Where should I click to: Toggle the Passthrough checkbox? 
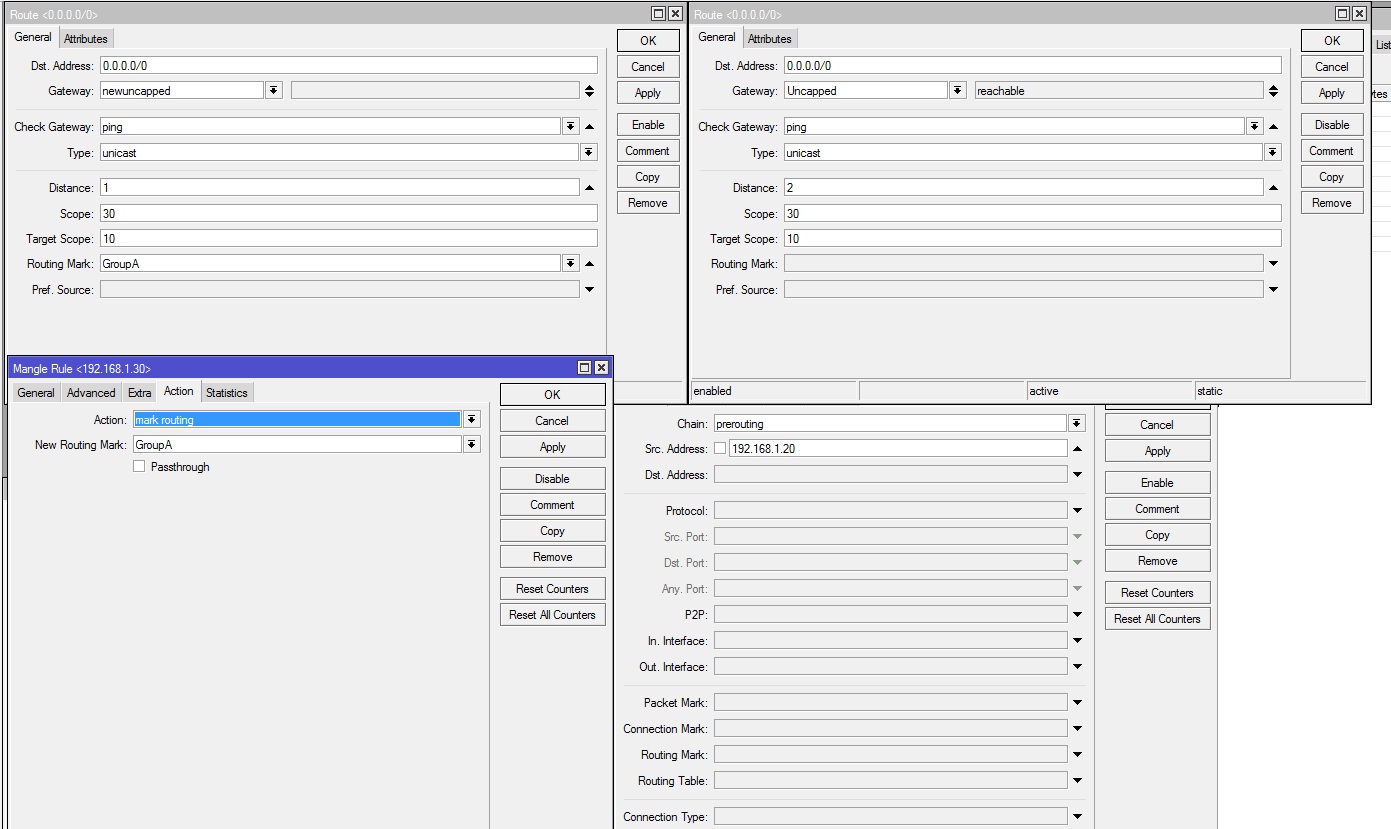(x=139, y=467)
